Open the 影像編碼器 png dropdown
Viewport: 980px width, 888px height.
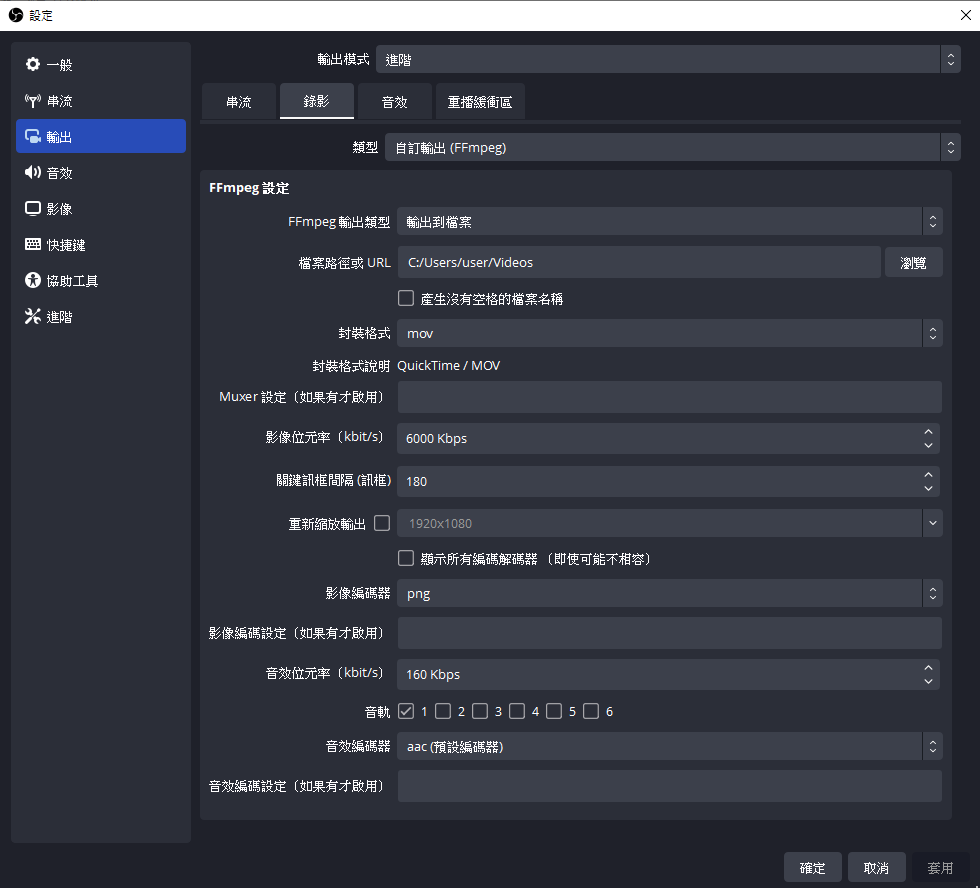669,593
